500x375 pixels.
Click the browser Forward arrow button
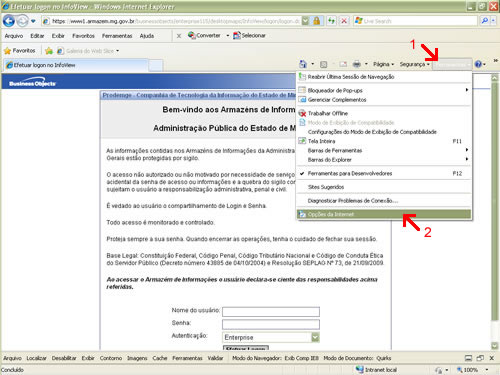(x=22, y=21)
